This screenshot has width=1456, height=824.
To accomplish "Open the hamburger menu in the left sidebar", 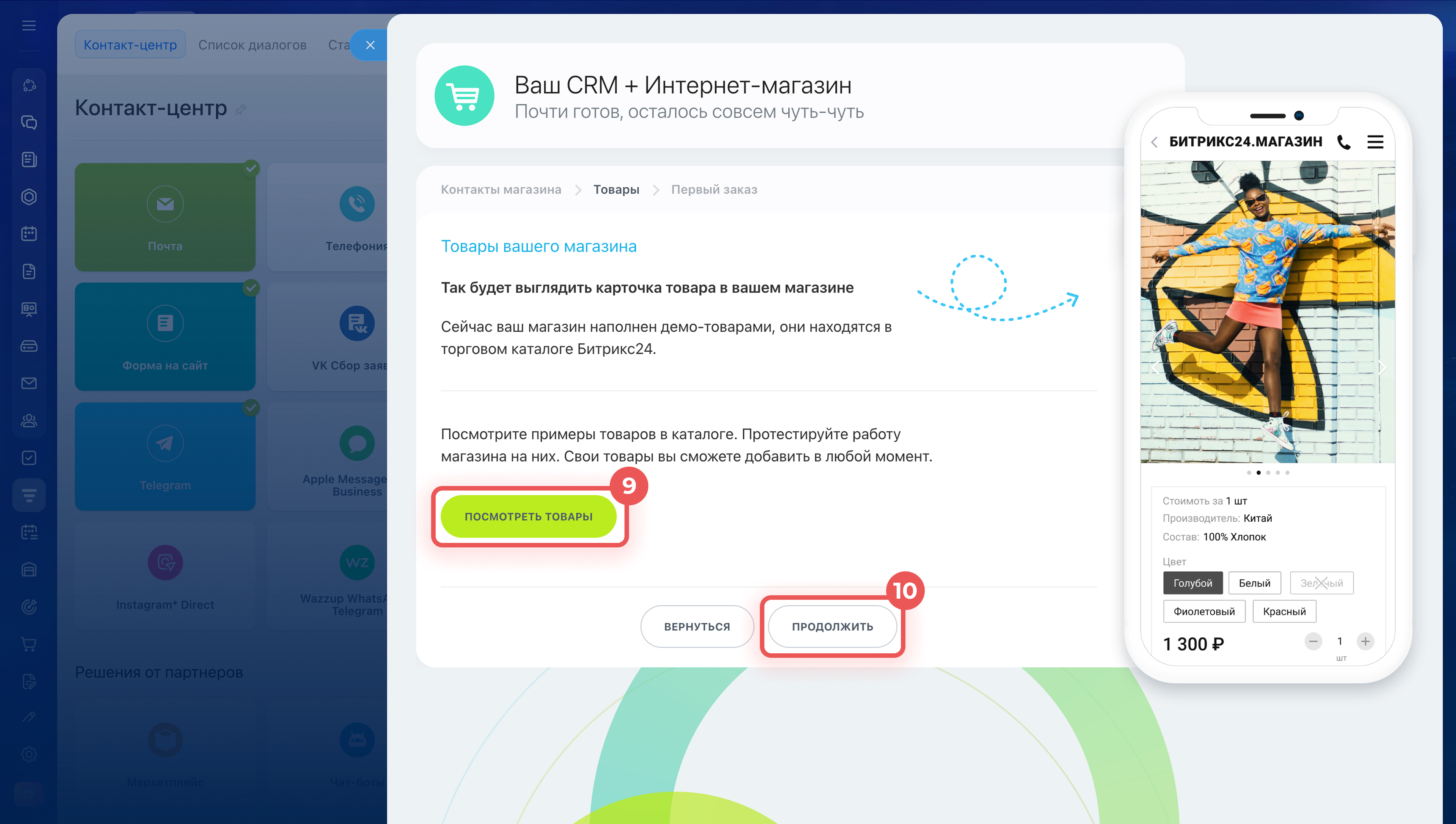I will 29,25.
